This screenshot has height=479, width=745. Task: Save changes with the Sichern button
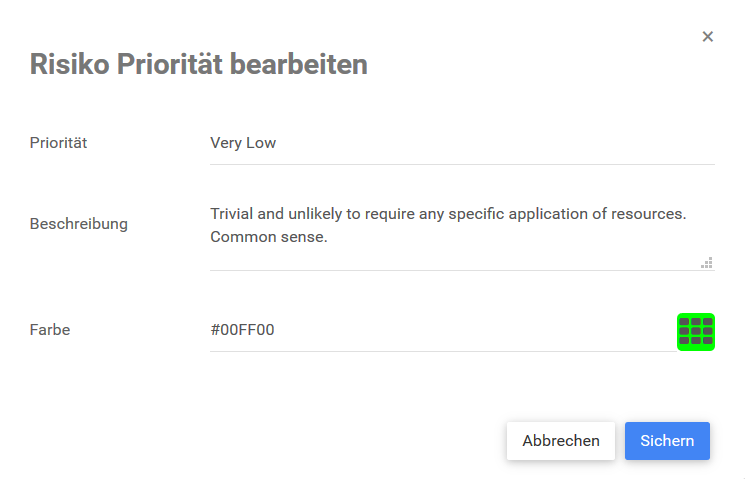click(667, 441)
